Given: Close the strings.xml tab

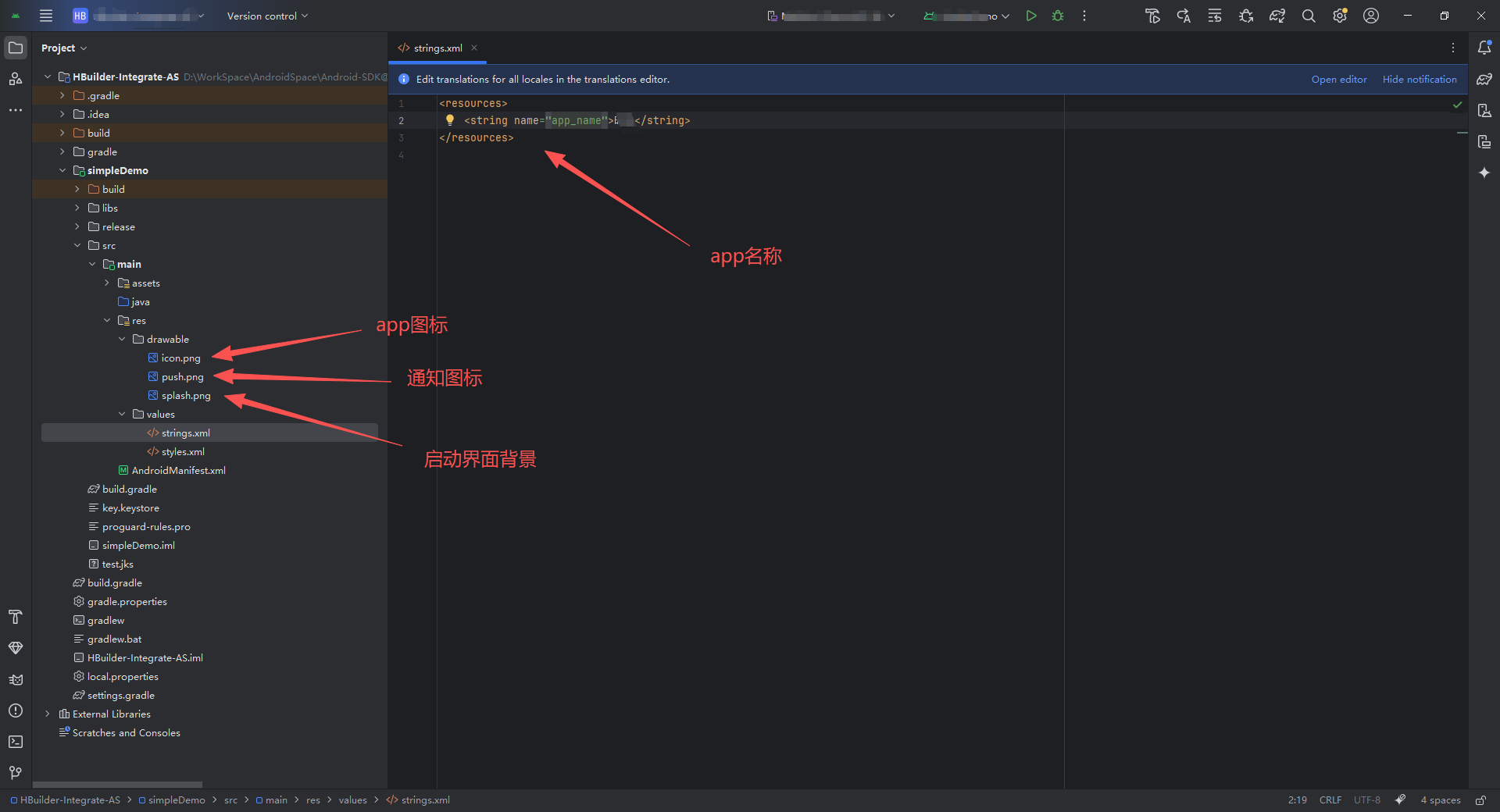Looking at the screenshot, I should 474,48.
